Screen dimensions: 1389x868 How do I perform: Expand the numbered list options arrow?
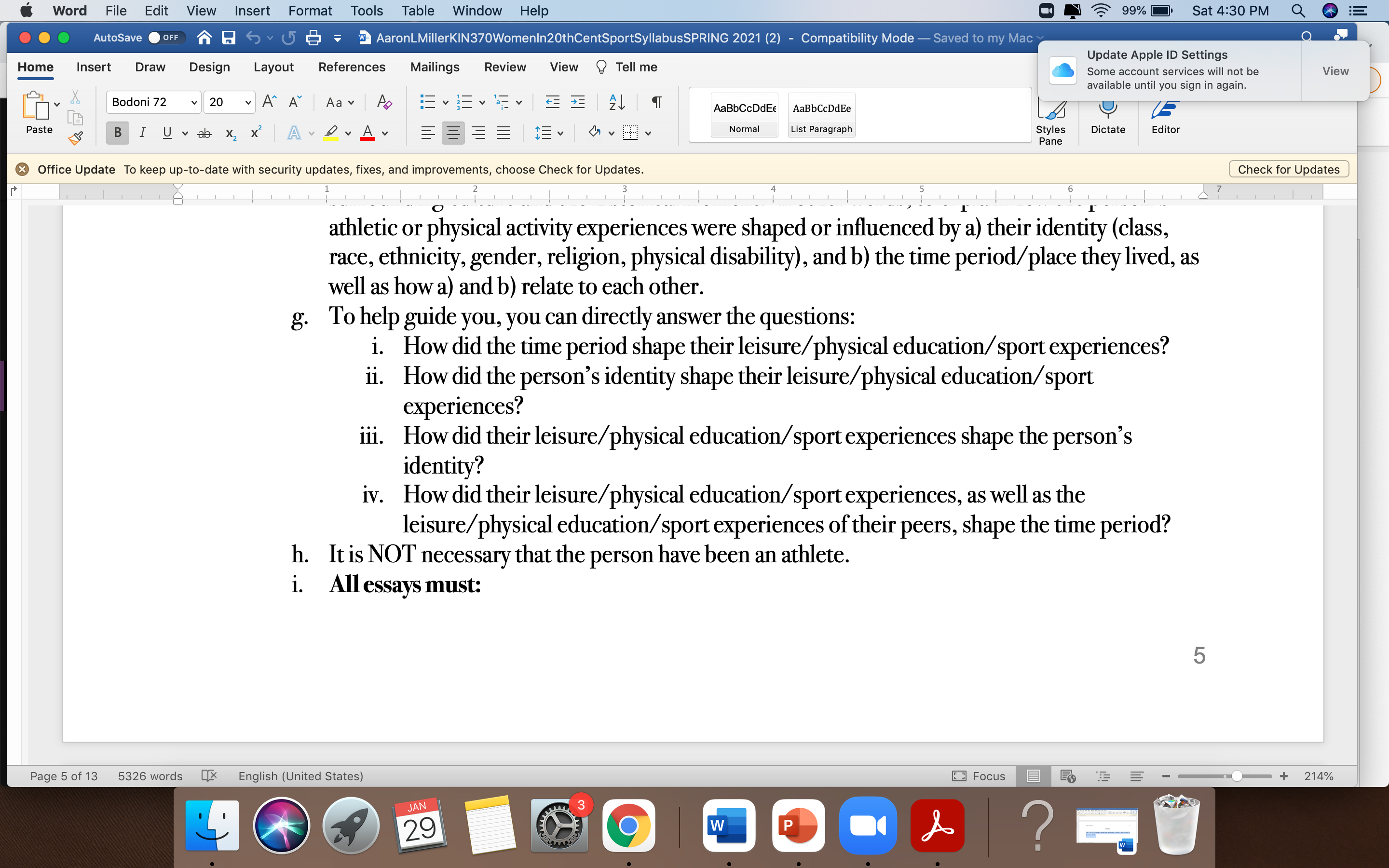click(x=482, y=102)
